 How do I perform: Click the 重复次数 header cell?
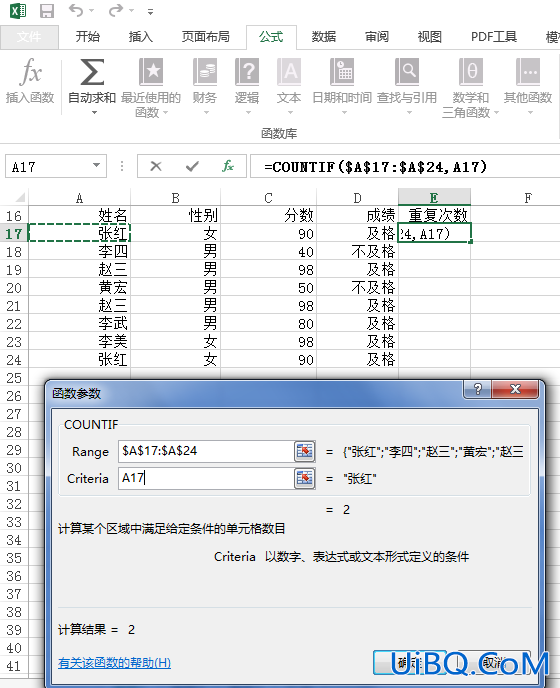(434, 215)
